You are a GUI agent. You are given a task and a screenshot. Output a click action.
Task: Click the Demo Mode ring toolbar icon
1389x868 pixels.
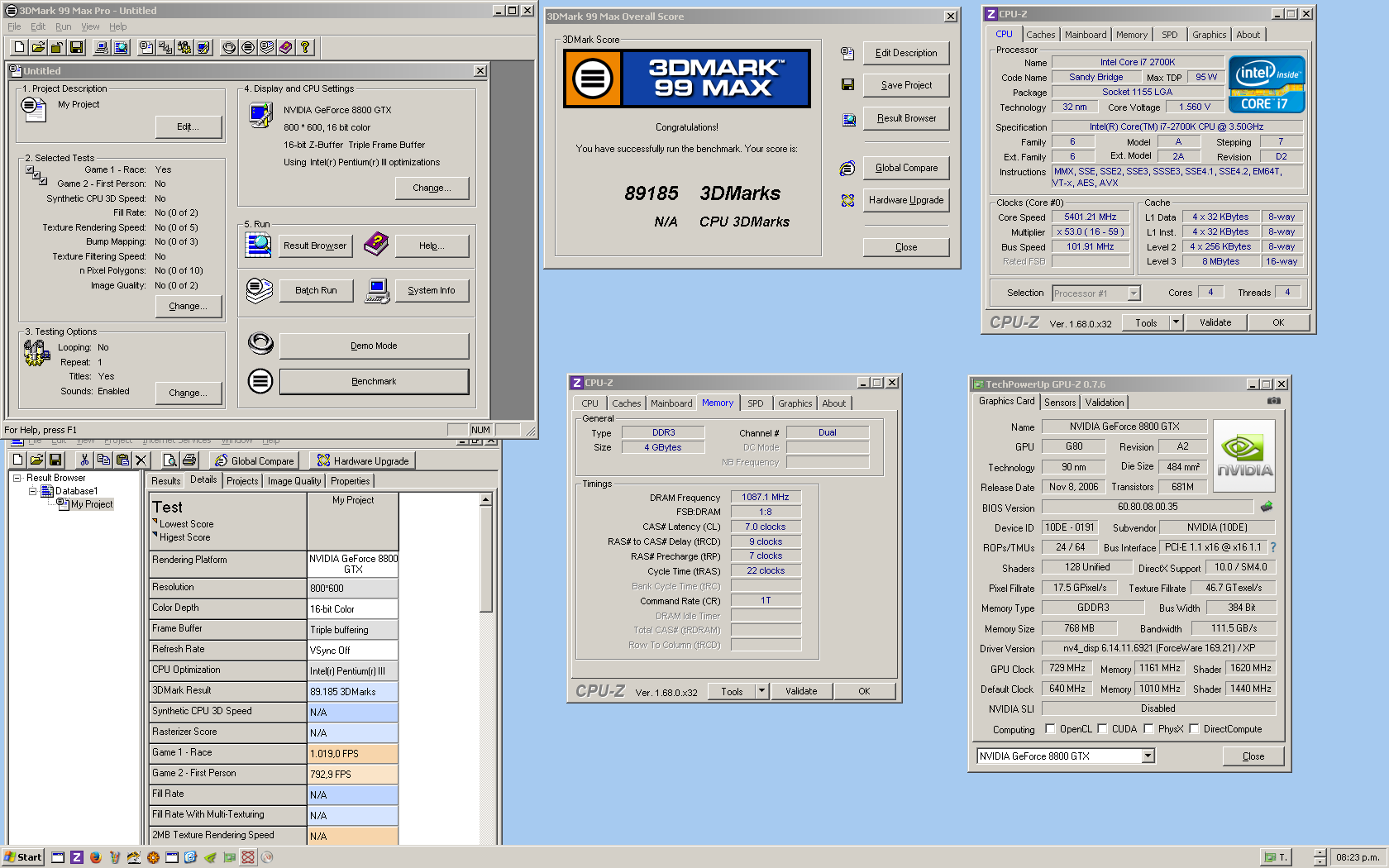coord(229,47)
